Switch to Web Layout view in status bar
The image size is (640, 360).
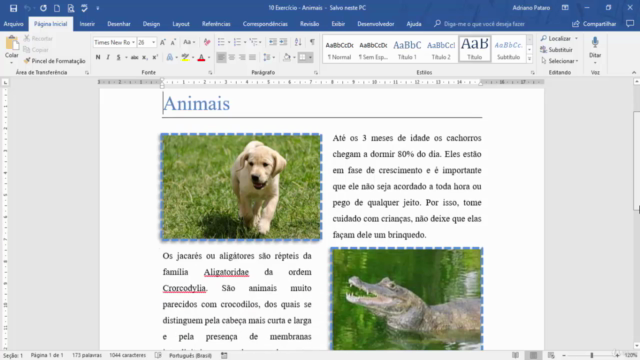(551, 356)
